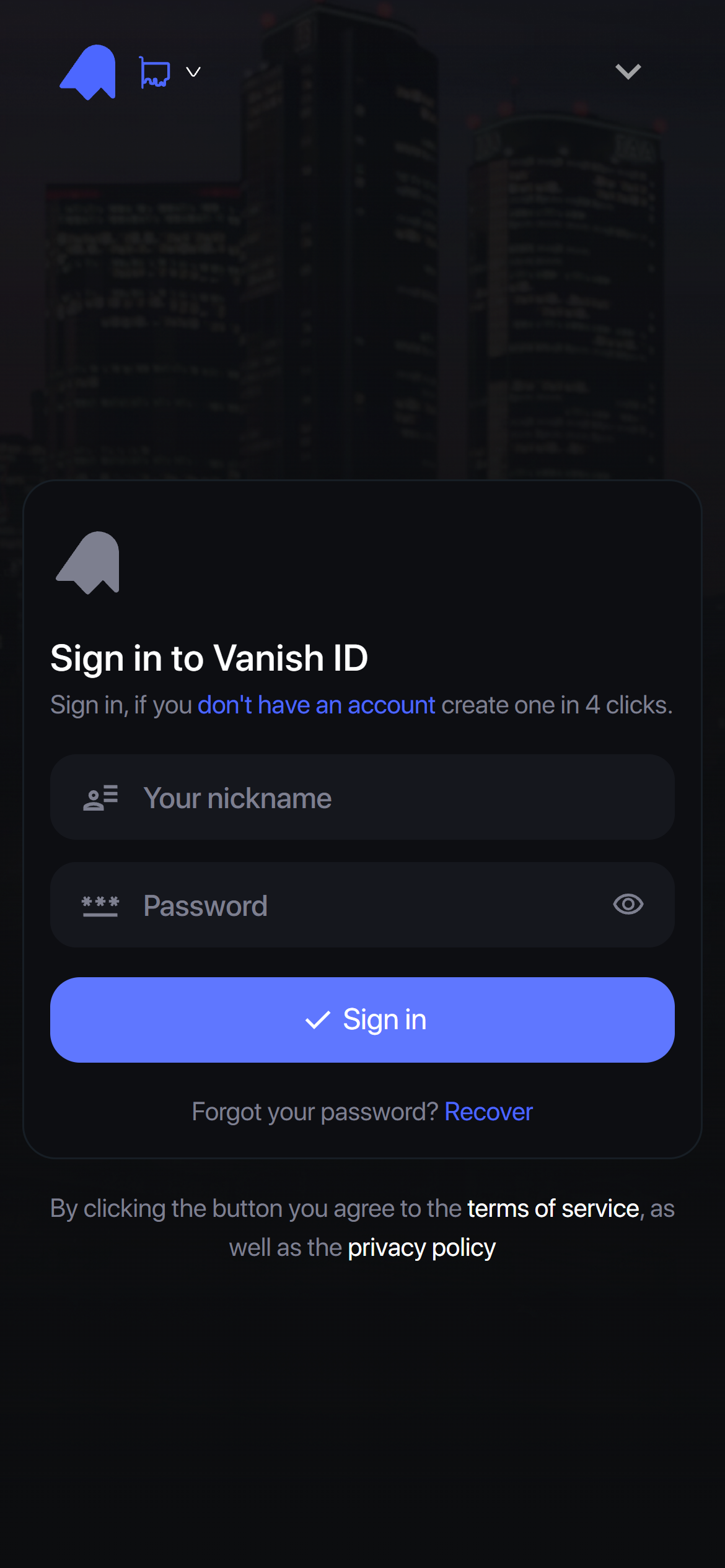Click the checkmark icon on Sign in button
The image size is (725, 1568).
317,1020
